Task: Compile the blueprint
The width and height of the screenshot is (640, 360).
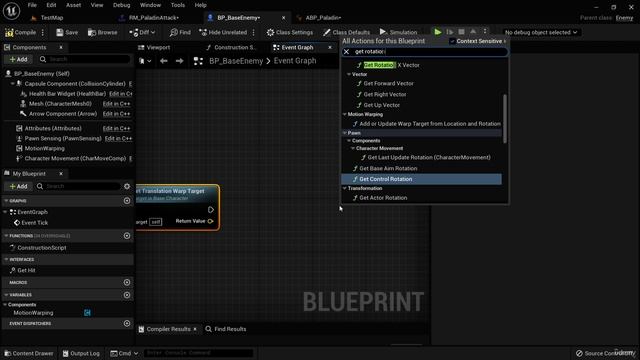Action: tap(20, 32)
